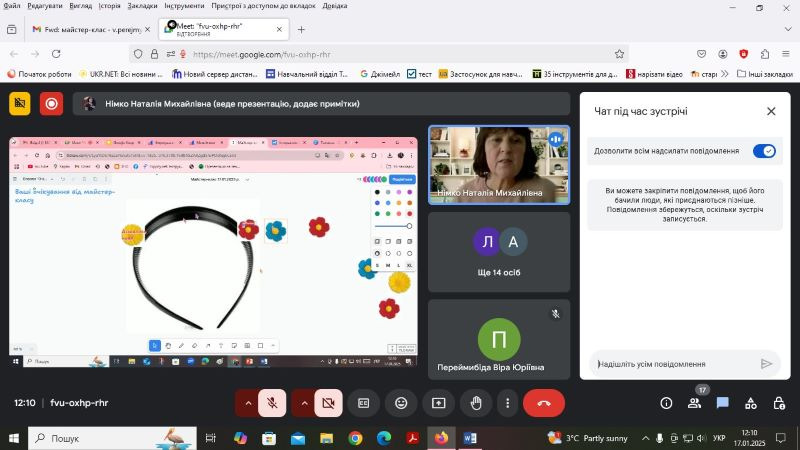Open emoji reactions
800x450 pixels.
click(401, 403)
